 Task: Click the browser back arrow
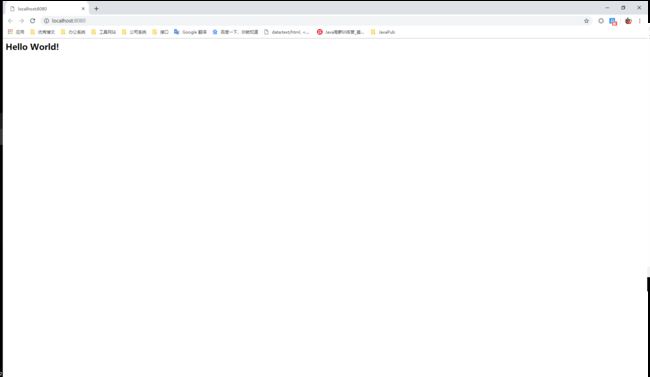coord(10,21)
